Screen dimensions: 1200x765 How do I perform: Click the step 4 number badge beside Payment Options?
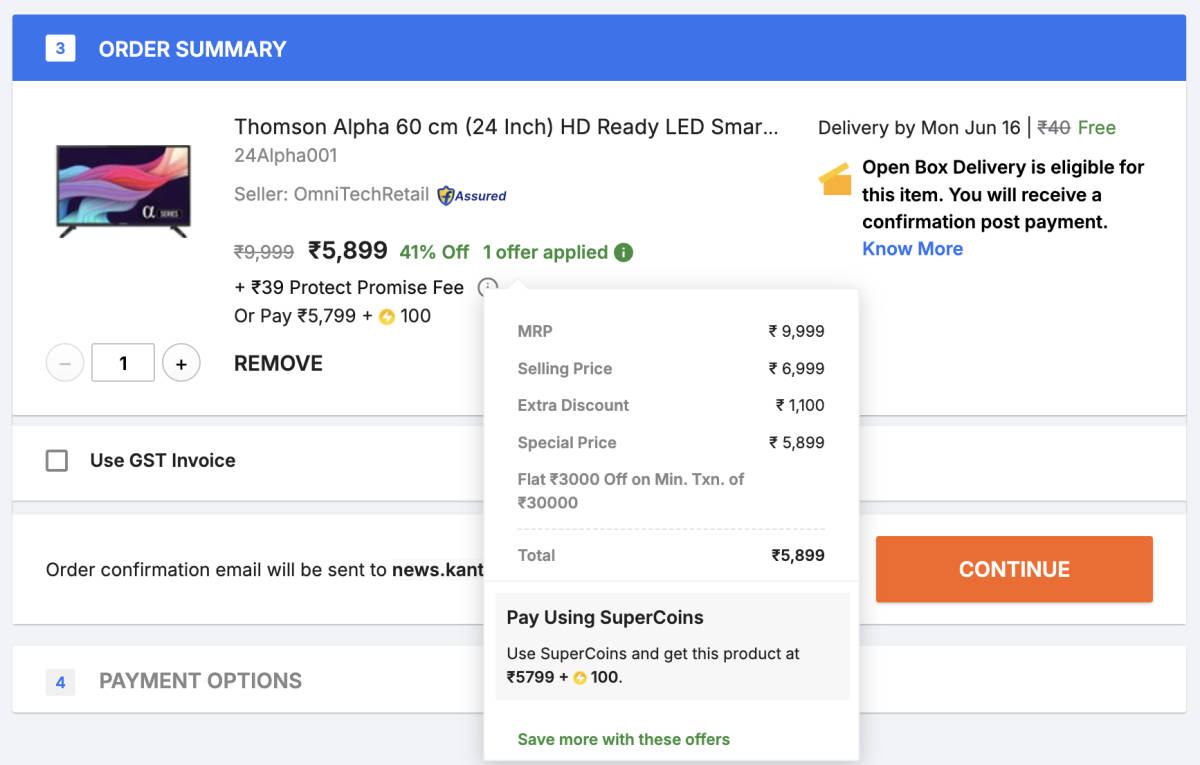pos(60,681)
